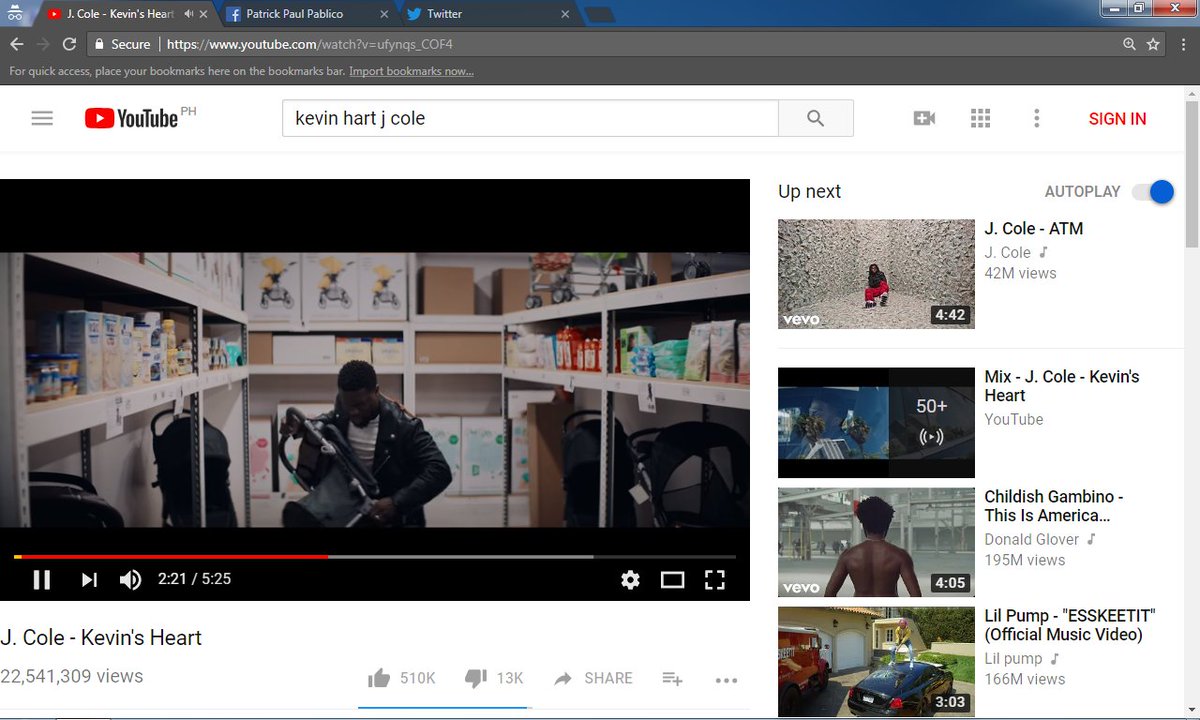Switch to theater mode
Image resolution: width=1200 pixels, height=720 pixels.
click(672, 579)
